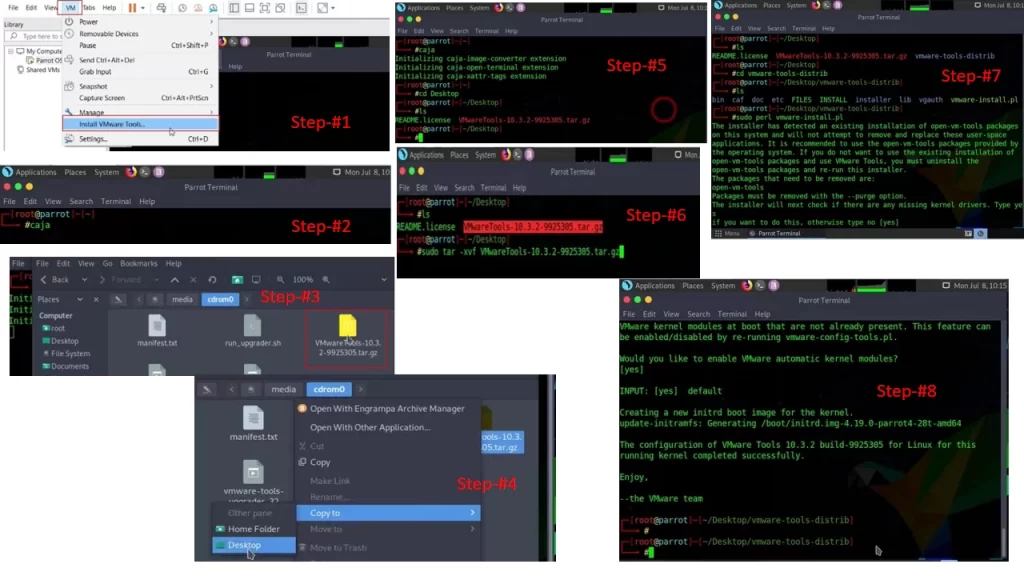Click VMware manage snapshots toolbar icon
Screen dimensions: 1024x576
213,8
